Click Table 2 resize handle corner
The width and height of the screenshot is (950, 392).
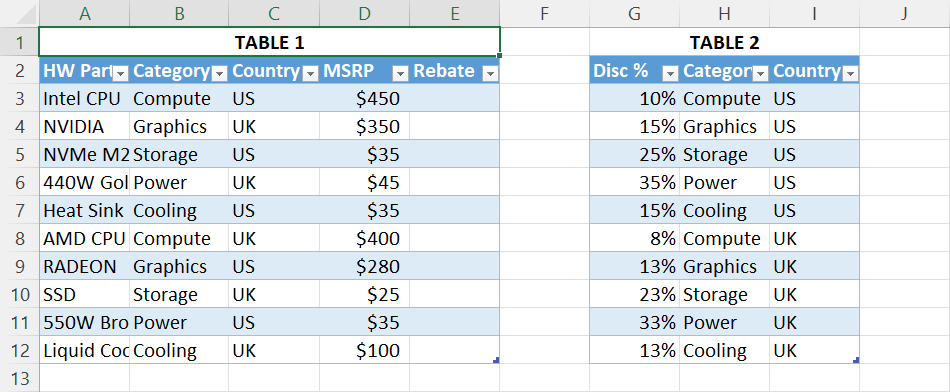pyautogui.click(x=856, y=360)
